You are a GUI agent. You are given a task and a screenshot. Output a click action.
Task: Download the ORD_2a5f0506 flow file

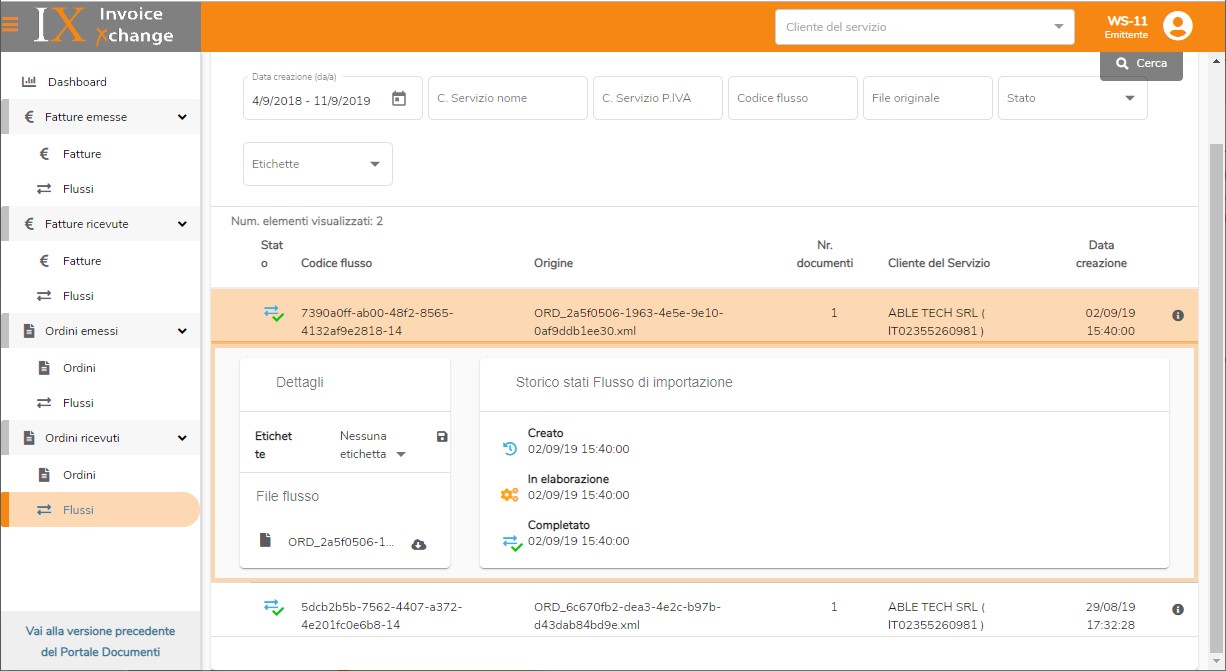[x=419, y=544]
